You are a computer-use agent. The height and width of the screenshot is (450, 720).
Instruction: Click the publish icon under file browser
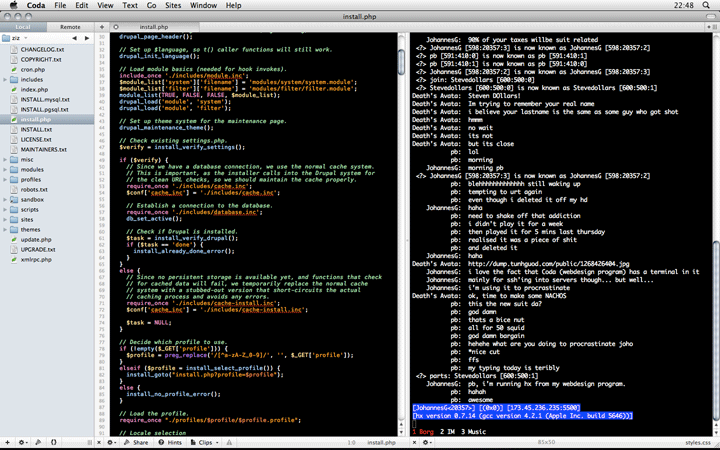pos(38,442)
